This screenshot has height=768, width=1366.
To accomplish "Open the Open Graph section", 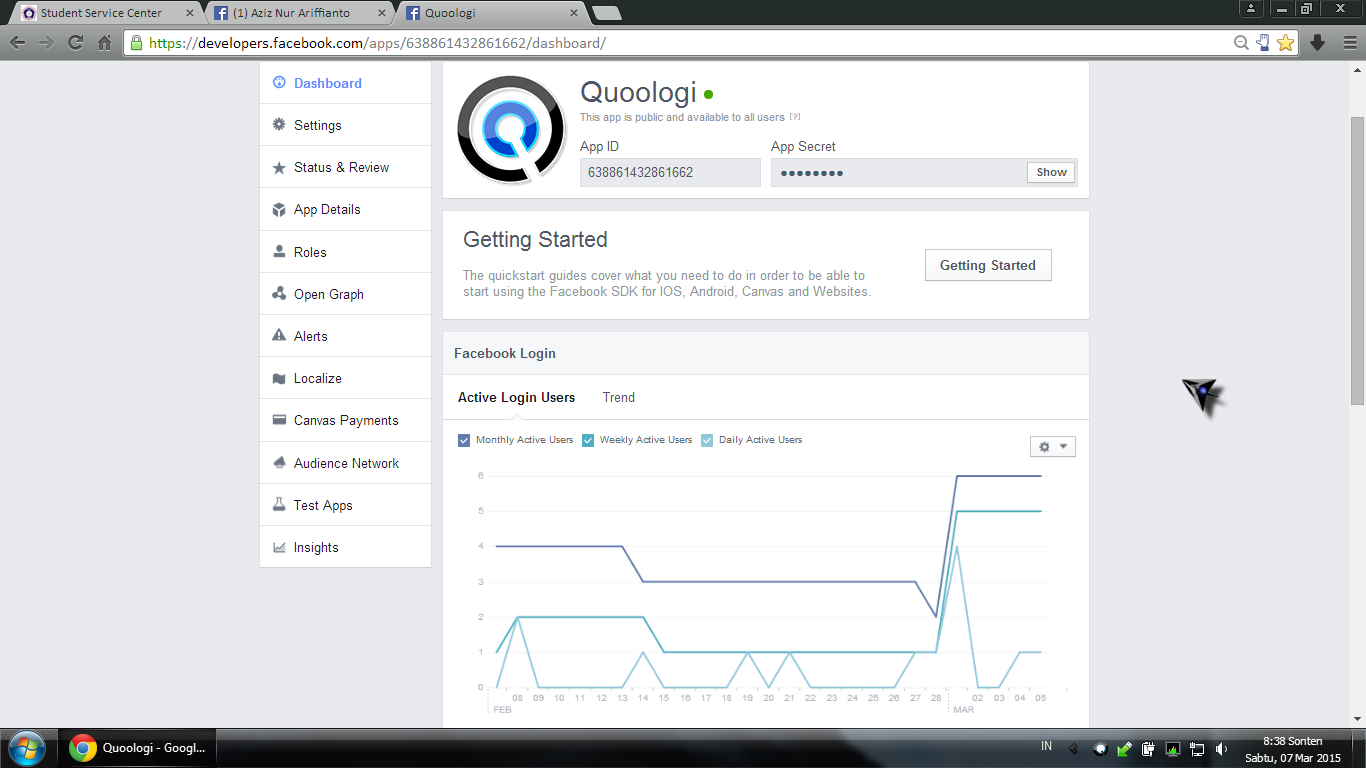I will (345, 294).
